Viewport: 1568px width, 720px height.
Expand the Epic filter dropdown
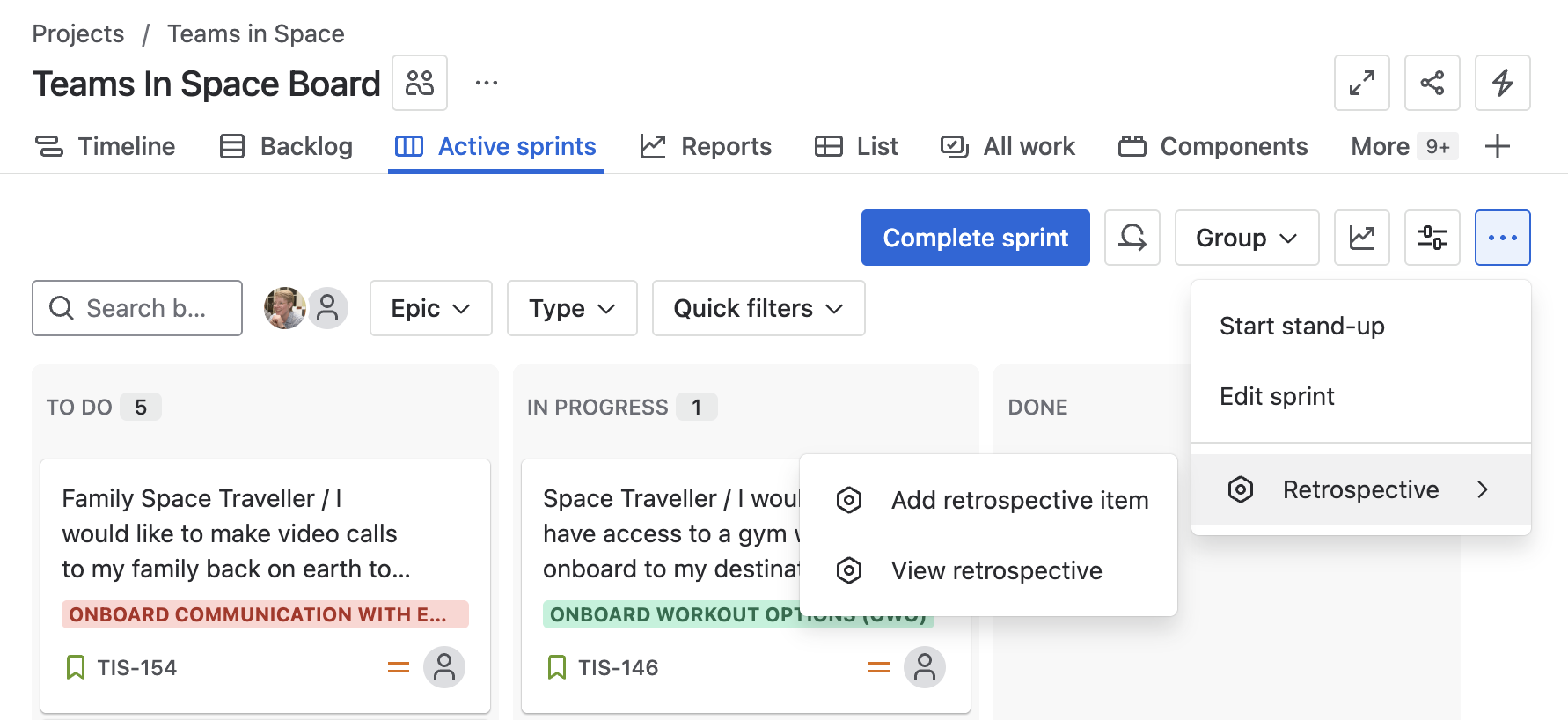(x=430, y=308)
